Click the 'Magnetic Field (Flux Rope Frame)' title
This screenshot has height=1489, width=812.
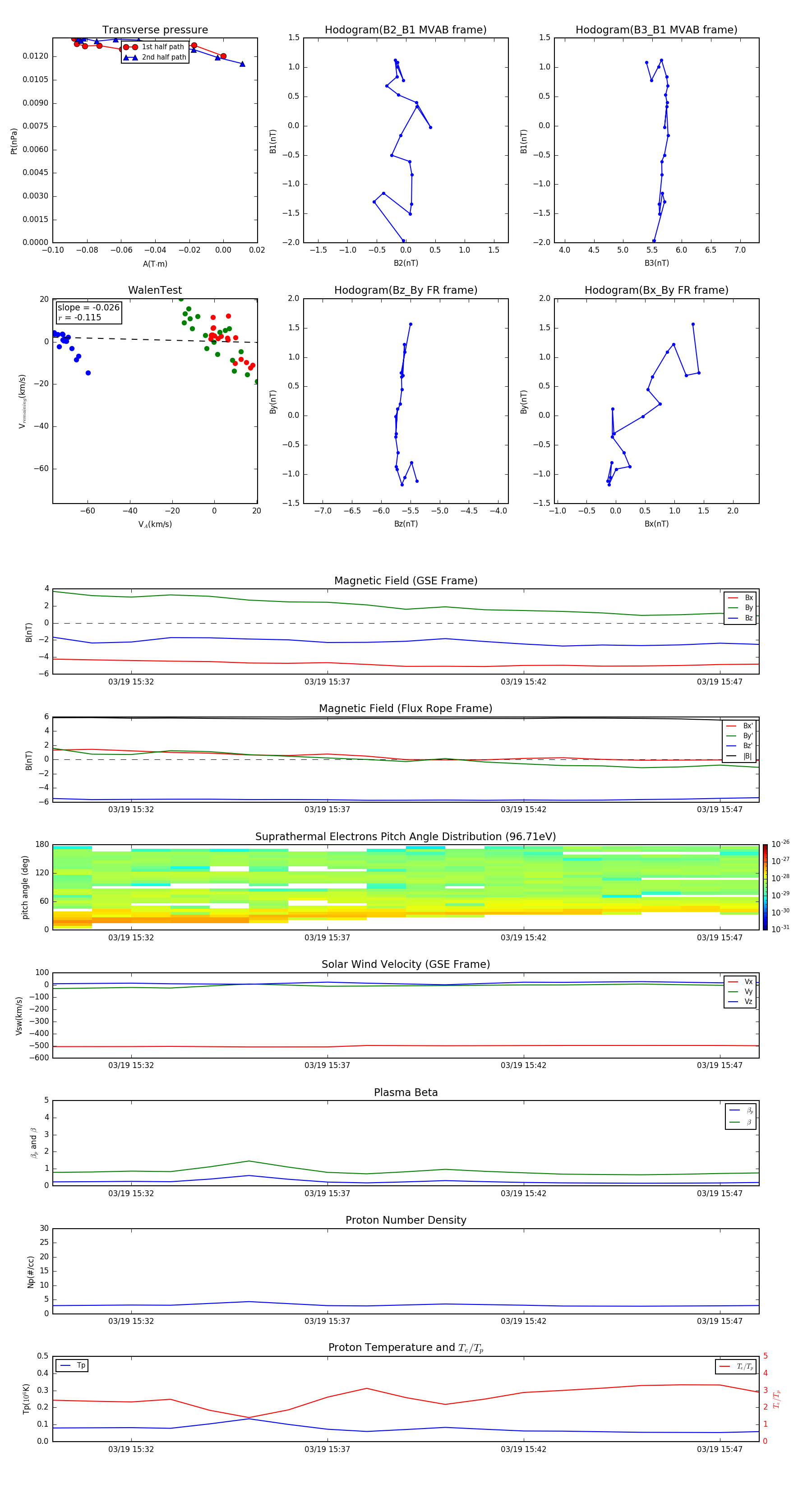click(406, 708)
